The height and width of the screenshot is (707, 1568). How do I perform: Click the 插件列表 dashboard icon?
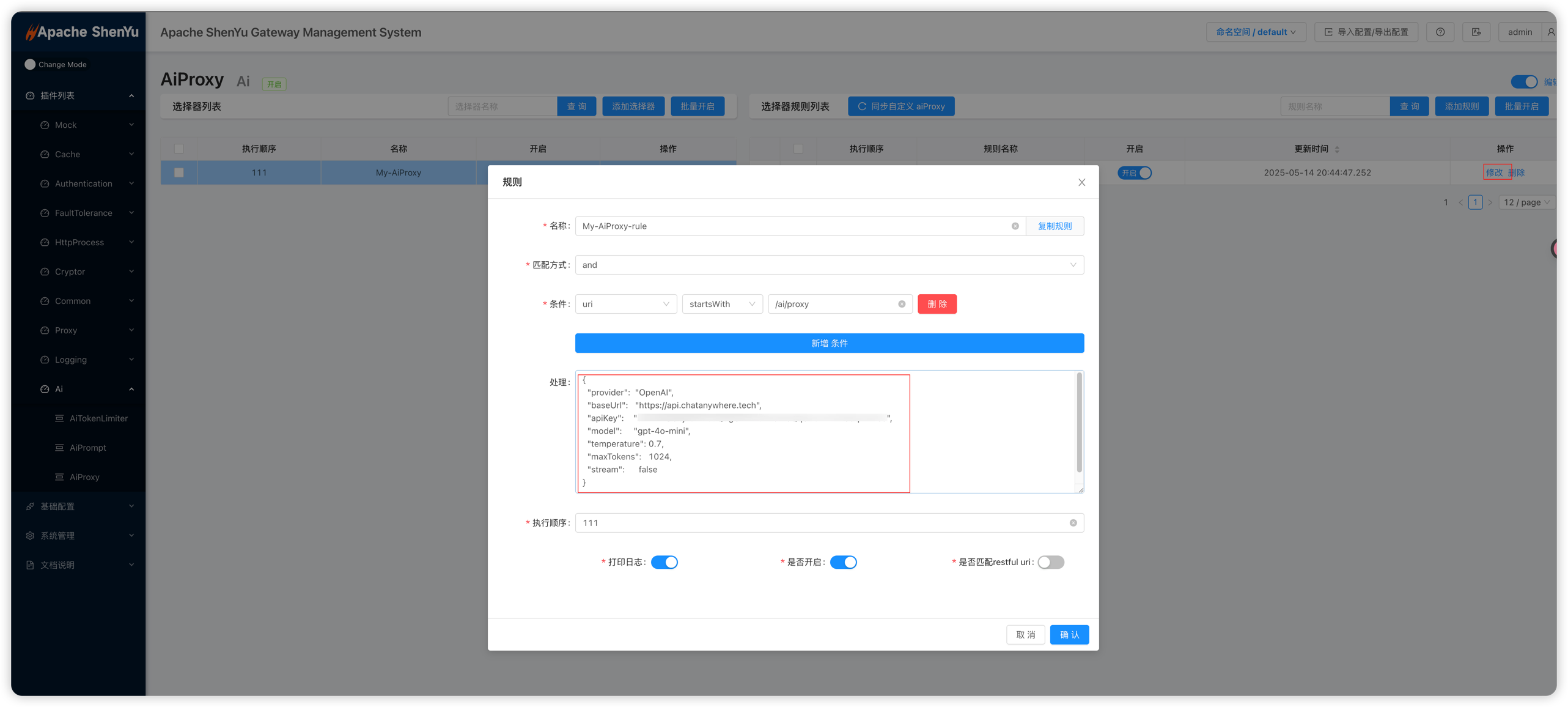coord(30,95)
